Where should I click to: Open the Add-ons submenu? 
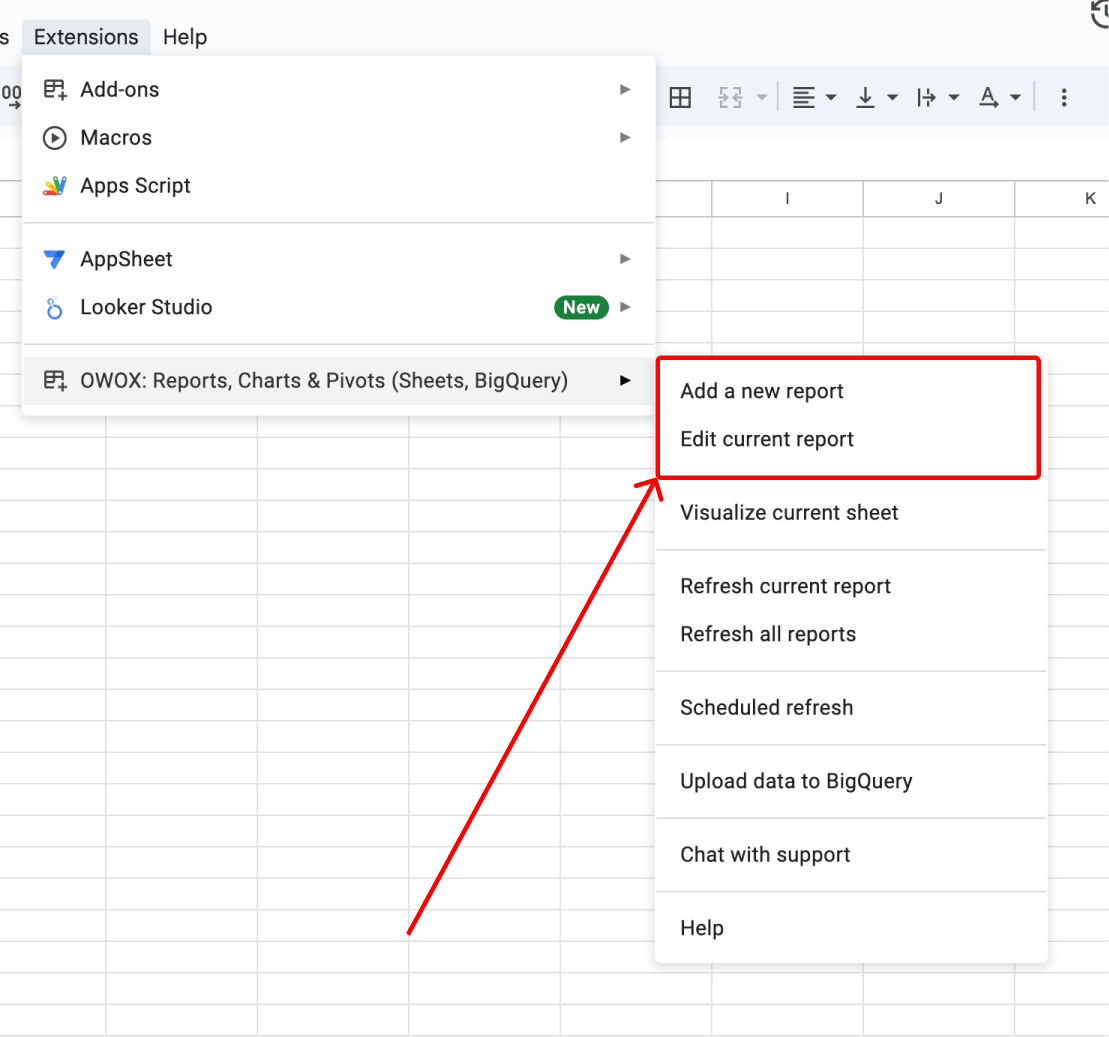[338, 90]
